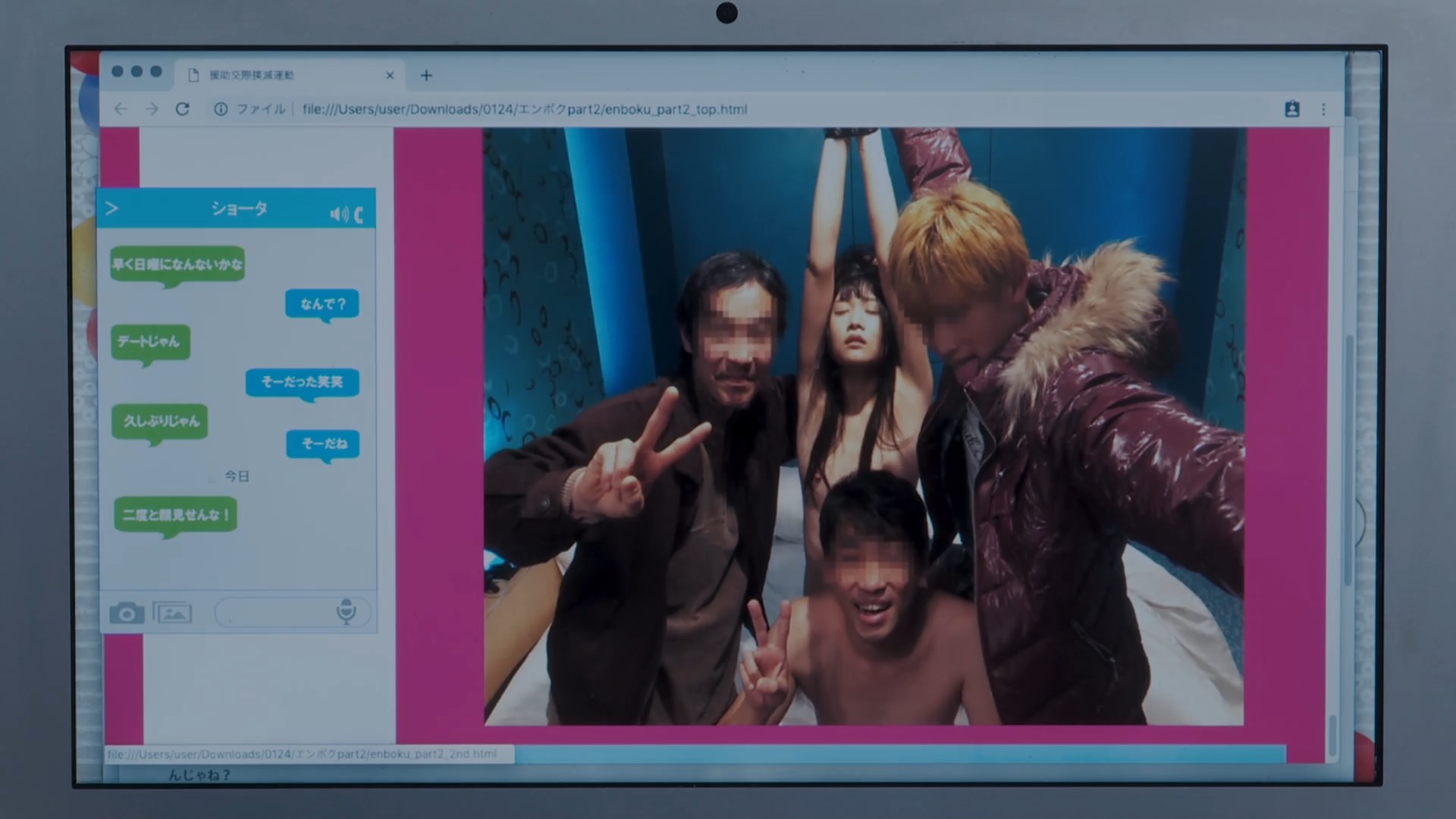The image size is (1456, 819).
Task: Open the chat image gallery icon
Action: [172, 612]
